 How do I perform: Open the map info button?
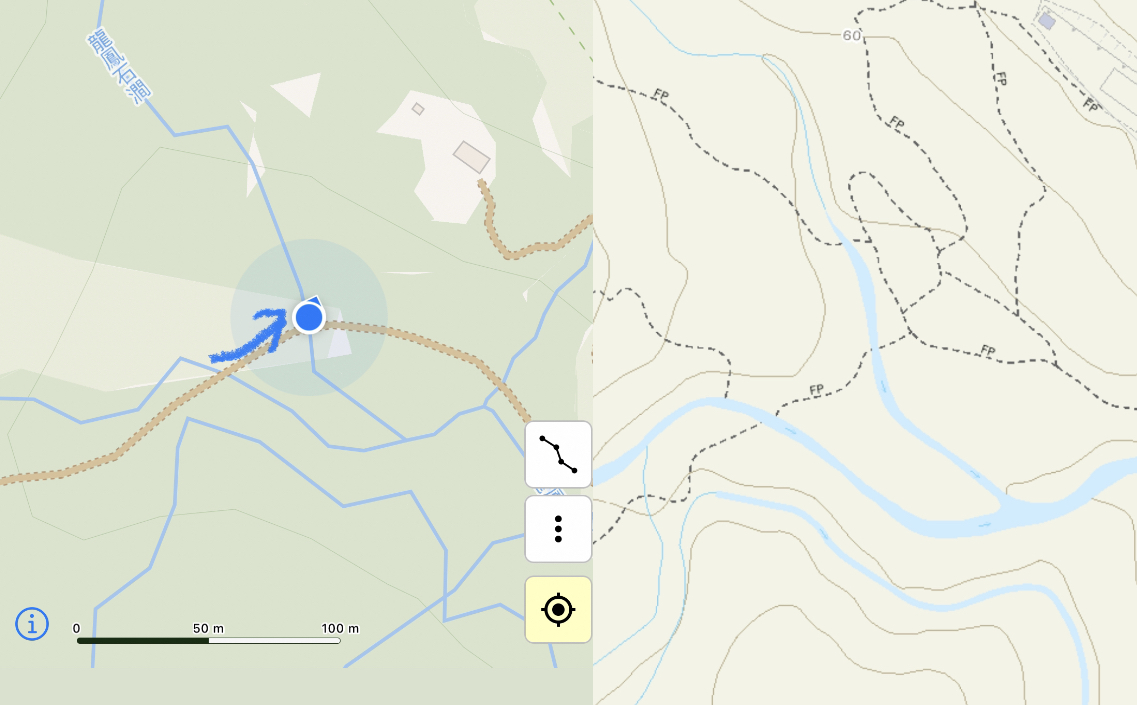click(x=32, y=624)
